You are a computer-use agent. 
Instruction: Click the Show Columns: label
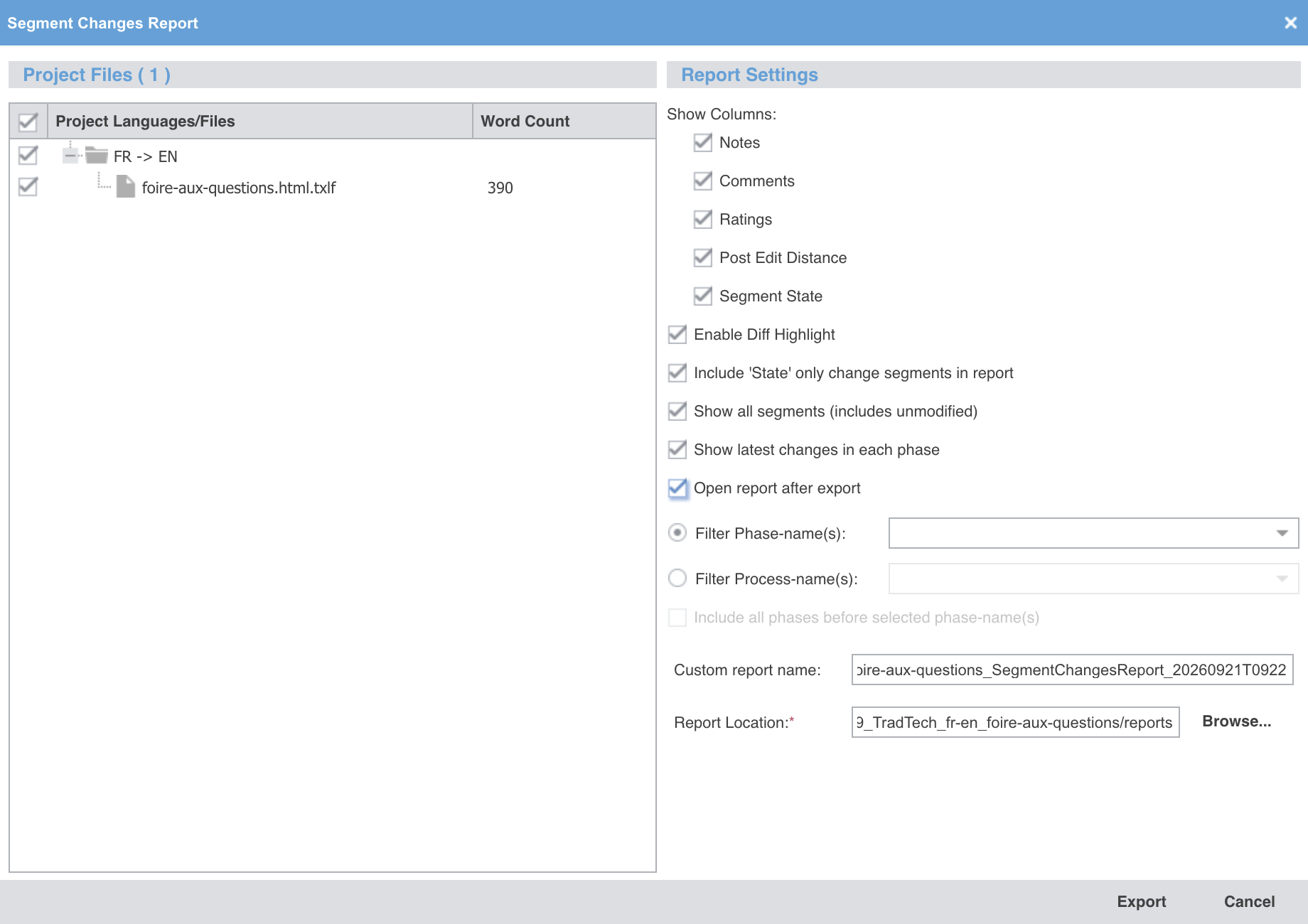722,114
